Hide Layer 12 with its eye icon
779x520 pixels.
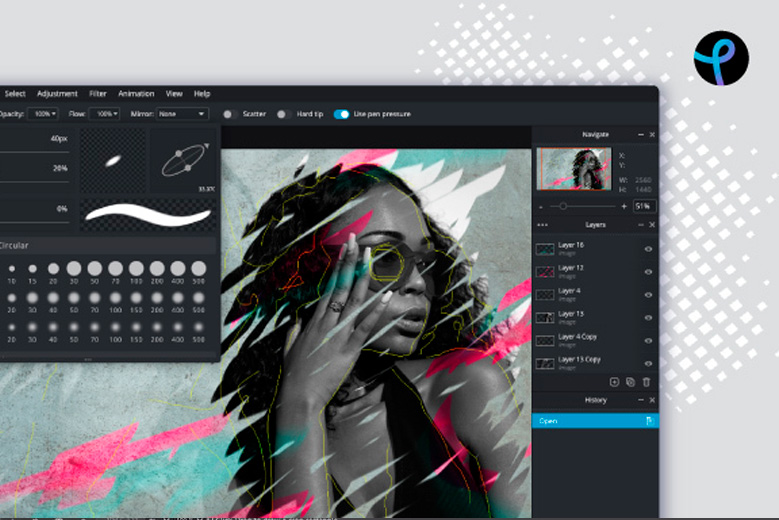pos(648,272)
